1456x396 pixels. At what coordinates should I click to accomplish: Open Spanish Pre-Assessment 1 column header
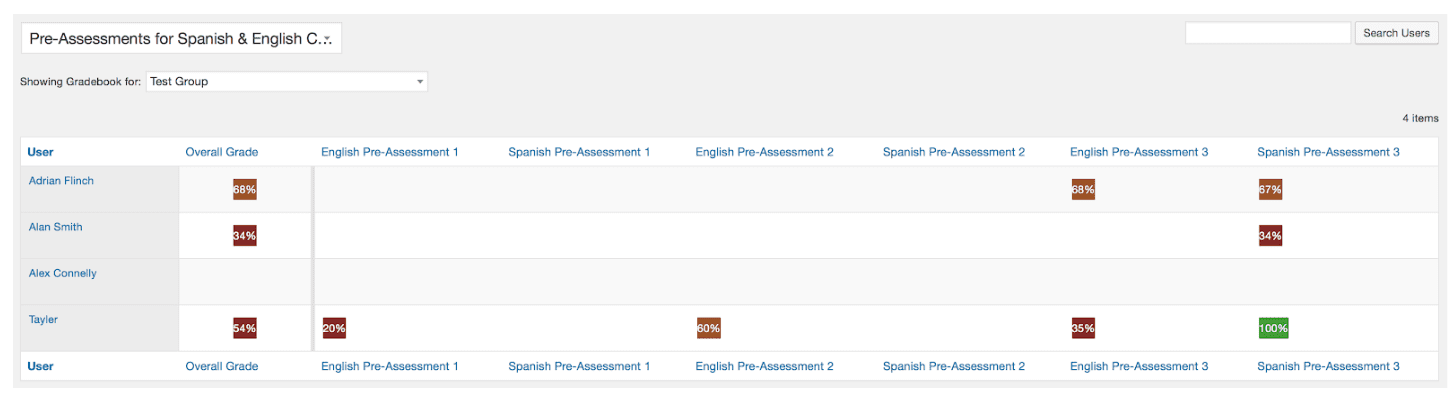[579, 152]
